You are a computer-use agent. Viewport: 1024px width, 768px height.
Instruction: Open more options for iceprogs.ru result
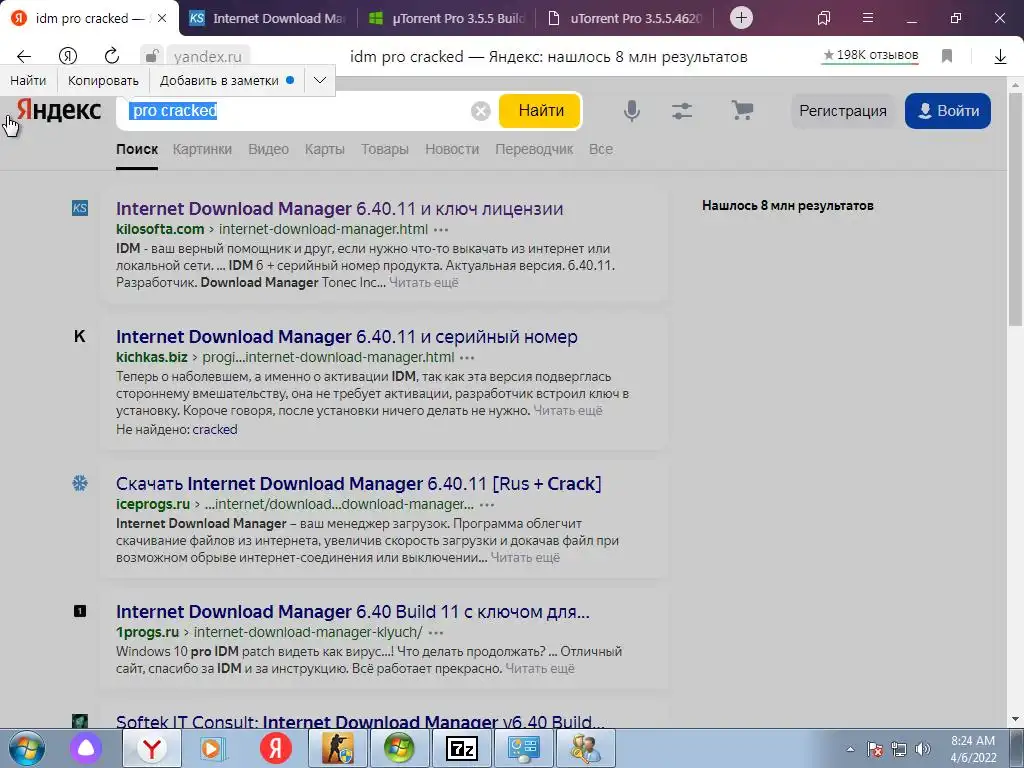pos(487,505)
